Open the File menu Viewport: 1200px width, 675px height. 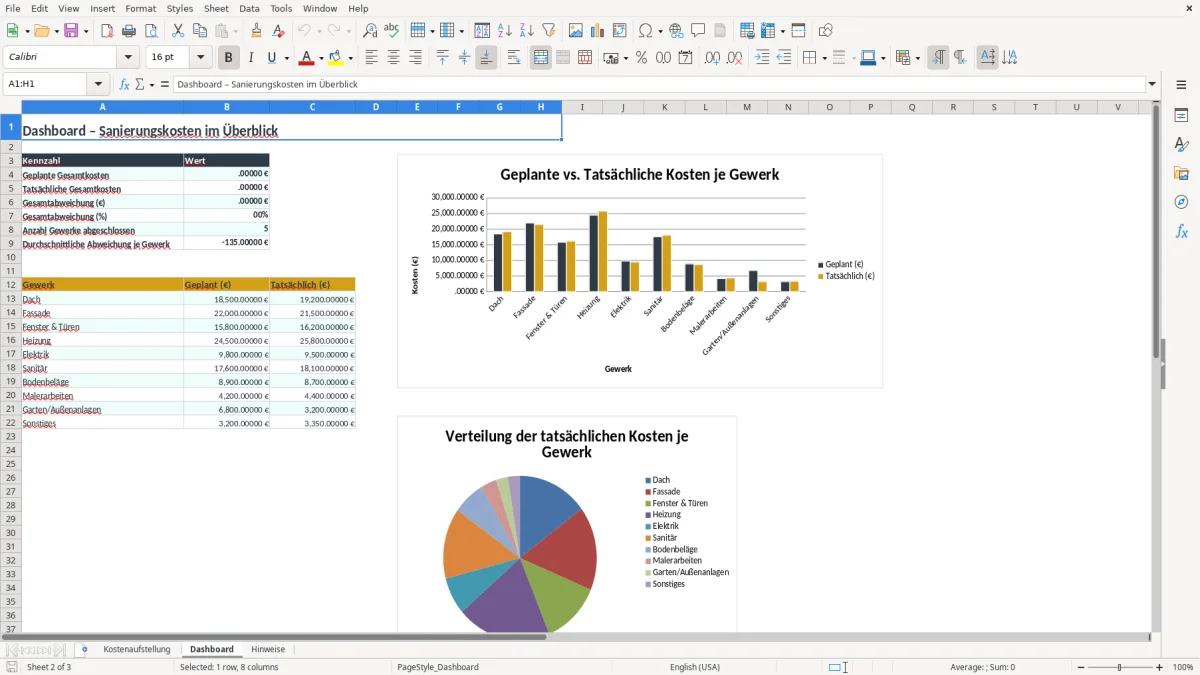click(x=12, y=8)
